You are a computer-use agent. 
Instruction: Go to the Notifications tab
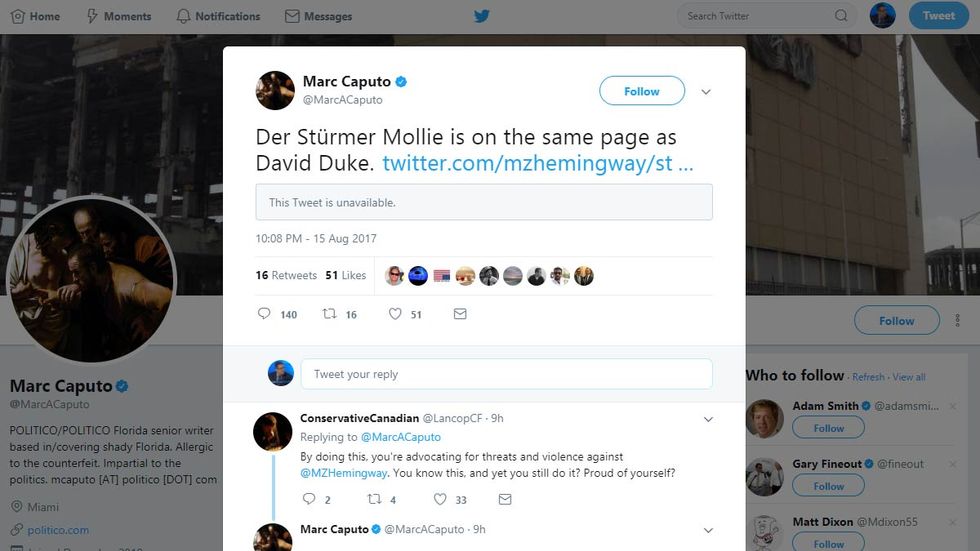(x=217, y=16)
